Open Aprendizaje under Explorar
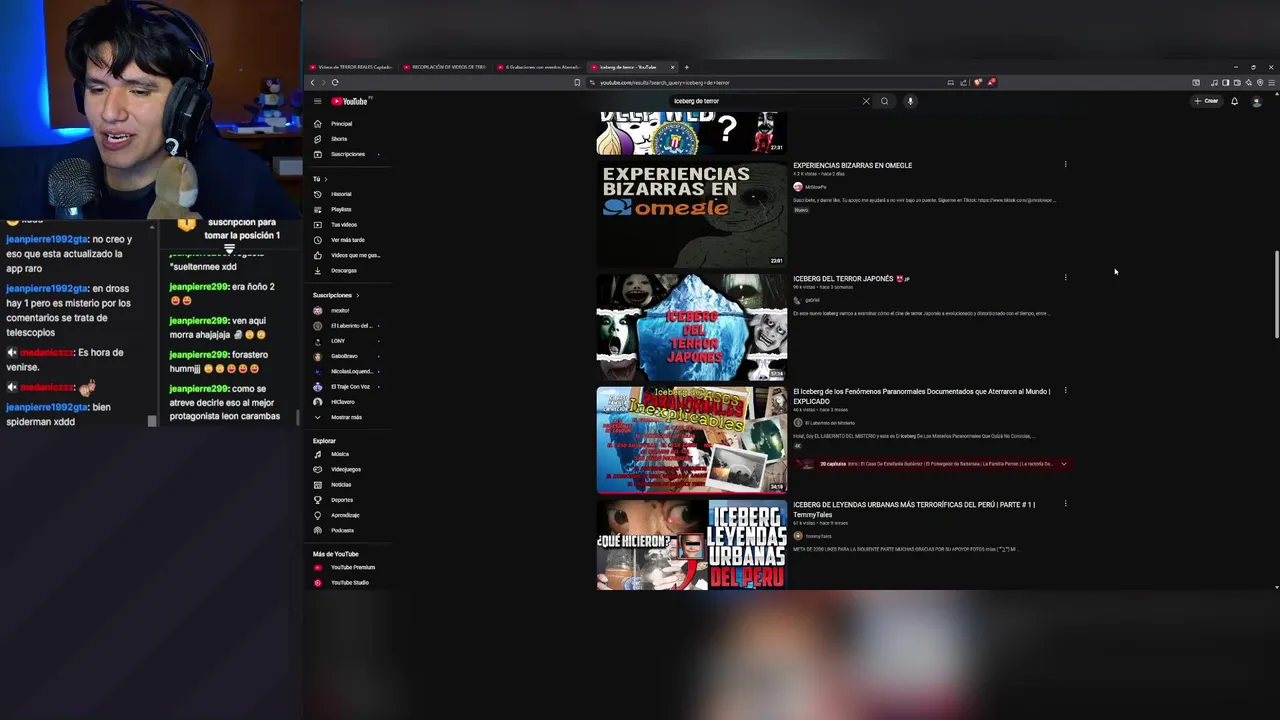 coord(346,515)
